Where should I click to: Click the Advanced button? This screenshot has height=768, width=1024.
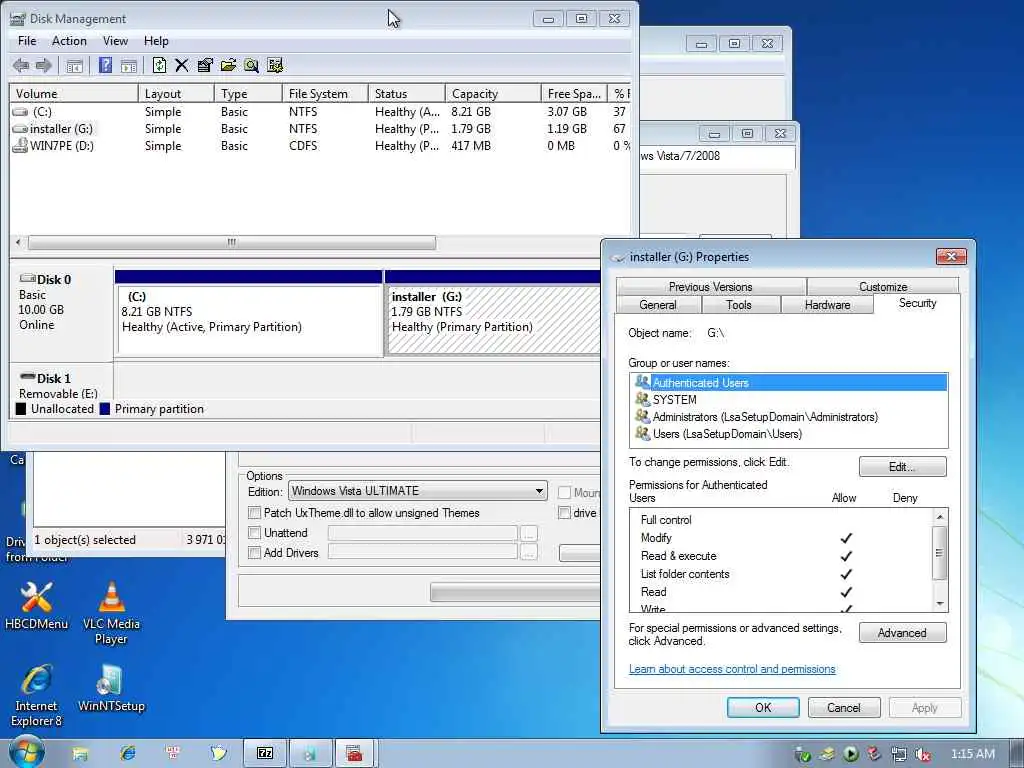903,633
